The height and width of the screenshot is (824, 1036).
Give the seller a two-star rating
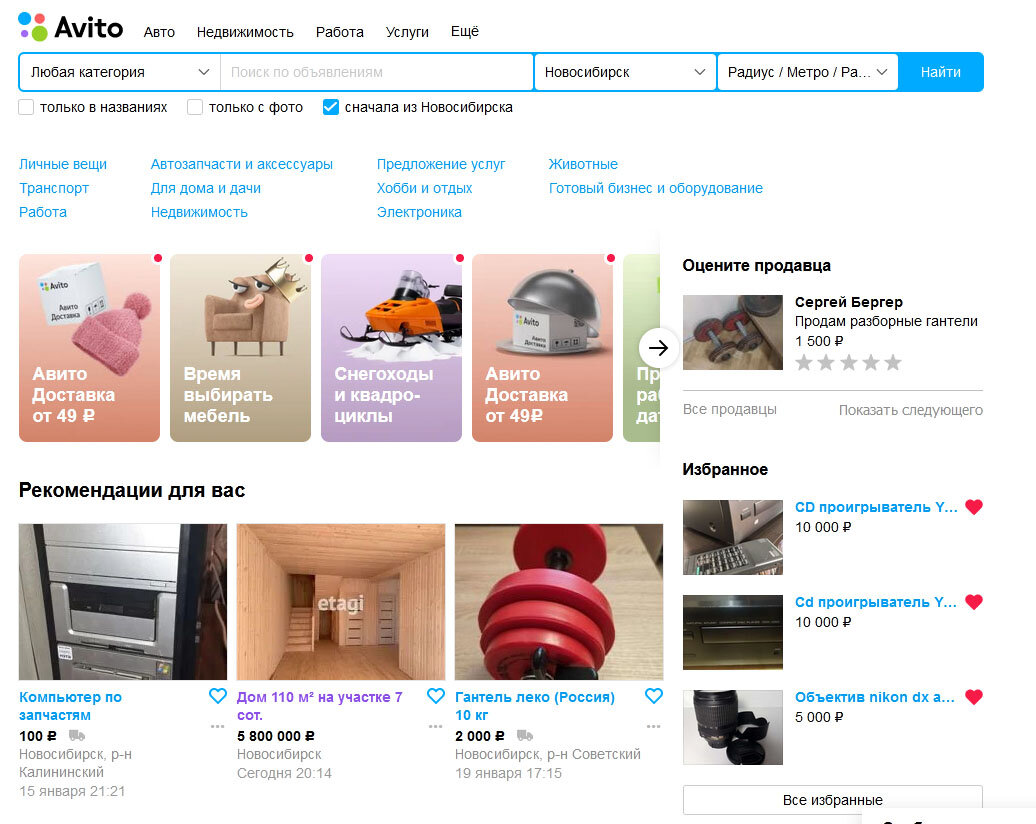[x=827, y=363]
